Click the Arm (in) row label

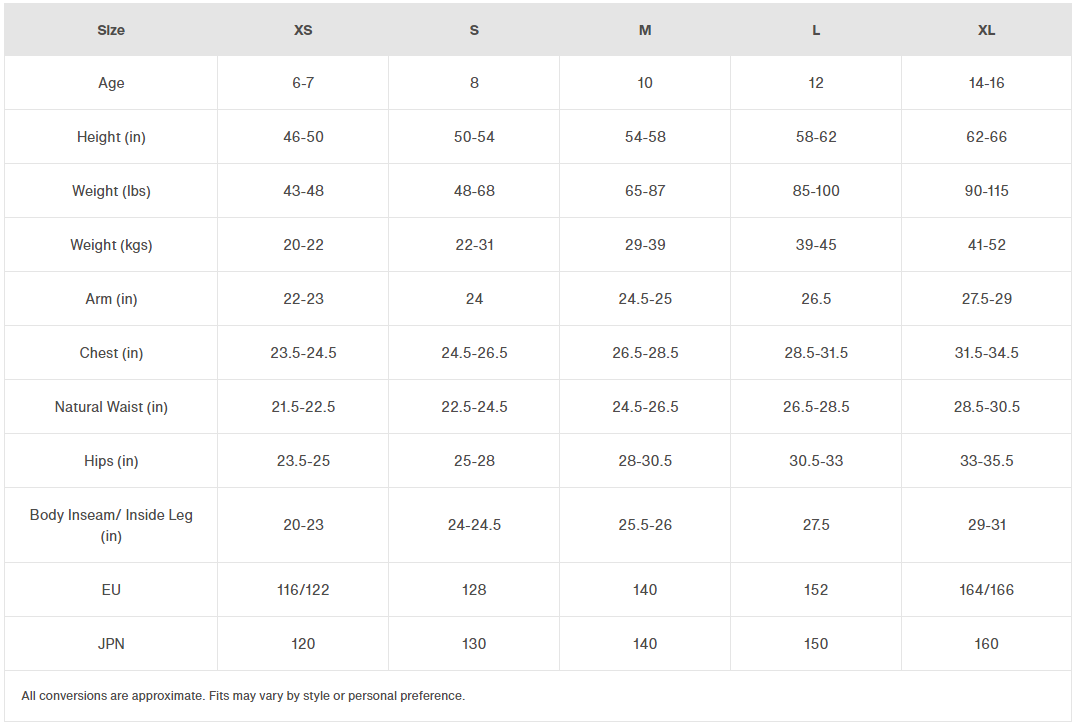point(111,299)
